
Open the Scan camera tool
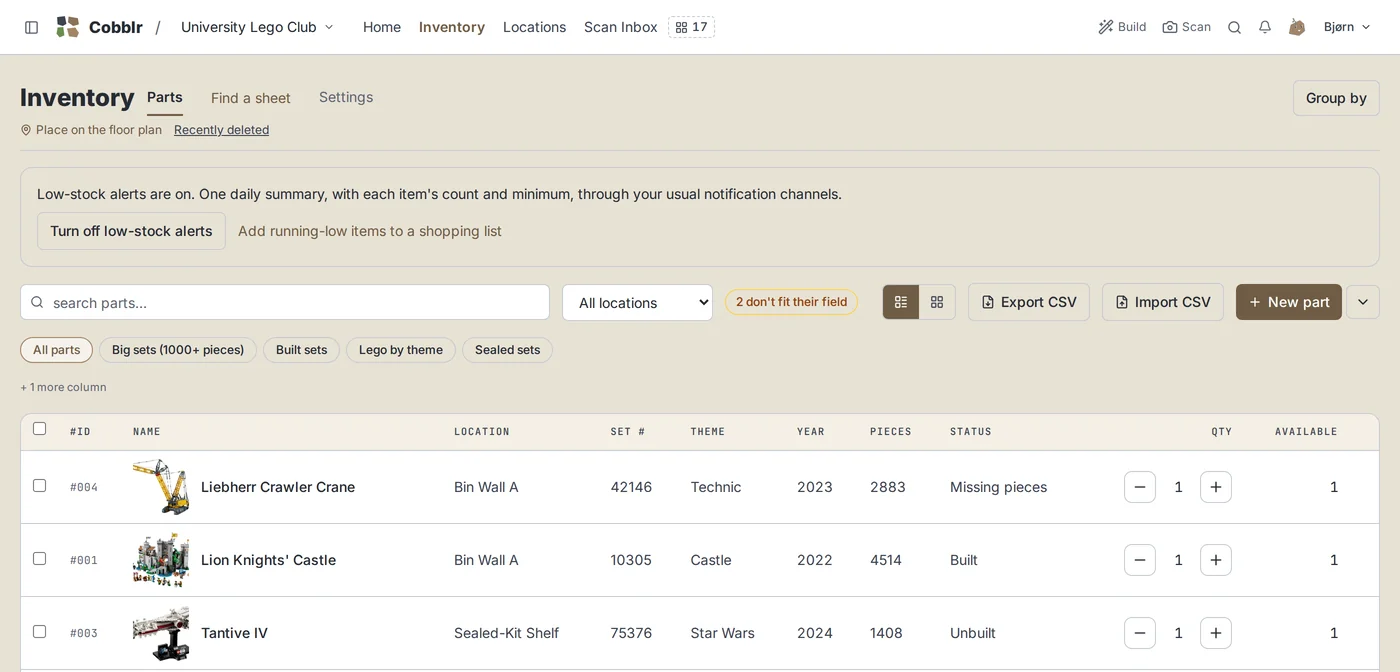1186,27
